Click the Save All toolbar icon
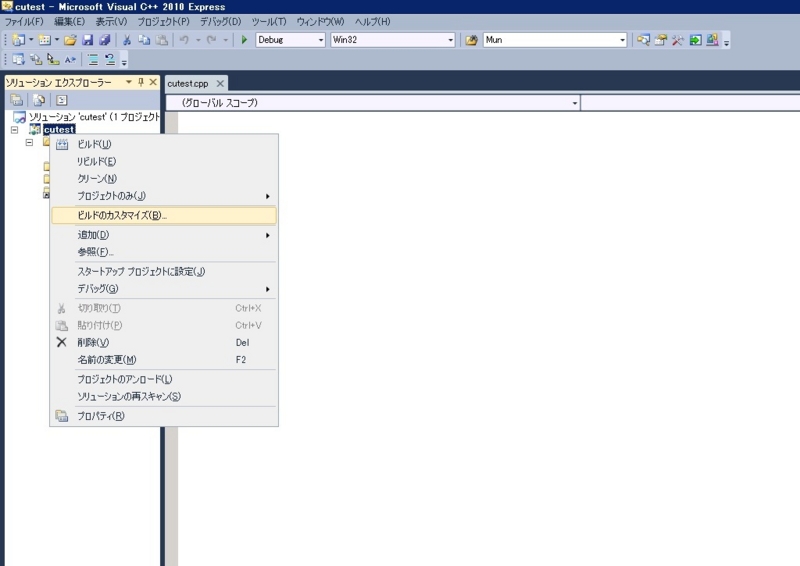 (105, 40)
